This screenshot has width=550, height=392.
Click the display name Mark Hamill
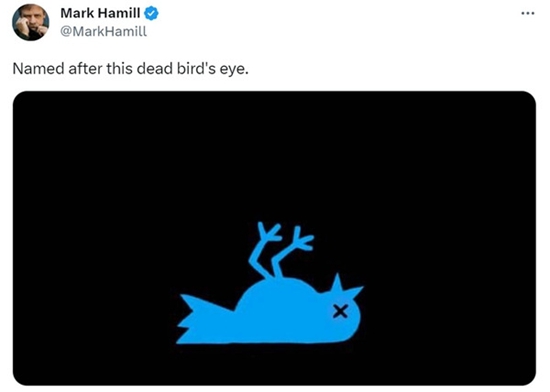click(100, 13)
